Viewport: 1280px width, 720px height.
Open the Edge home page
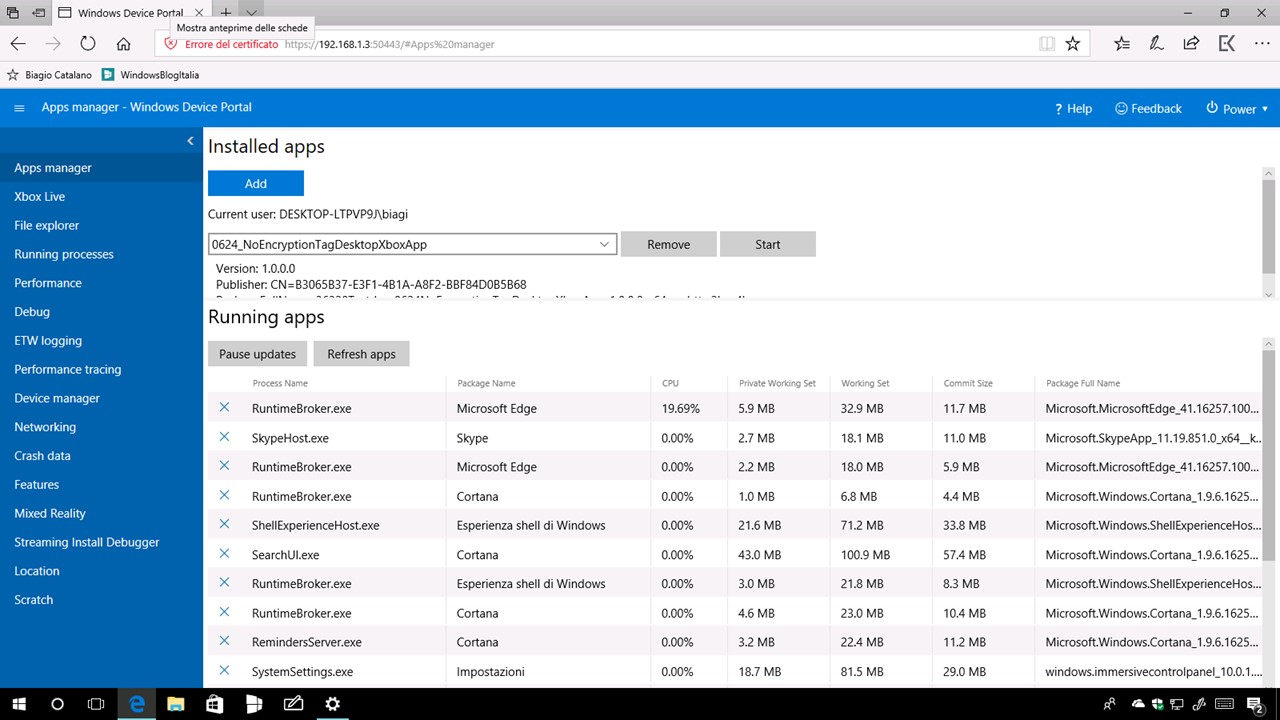123,44
